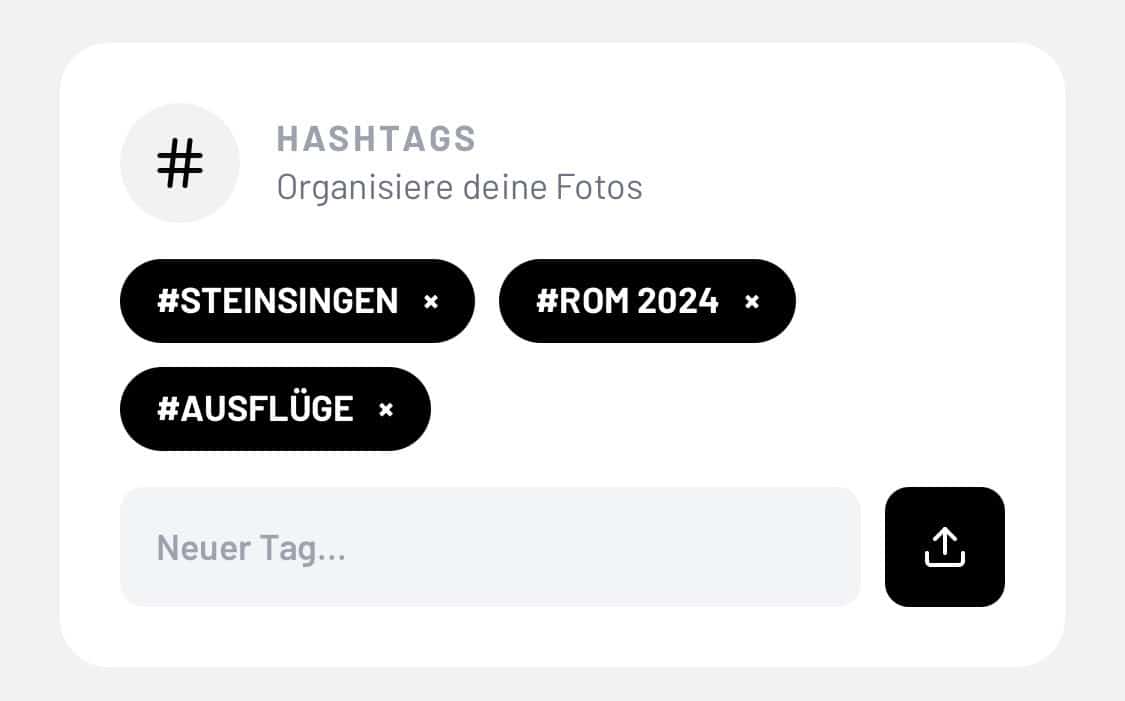Remove the #AUSFLÜGE tag
This screenshot has height=701, width=1125.
387,409
